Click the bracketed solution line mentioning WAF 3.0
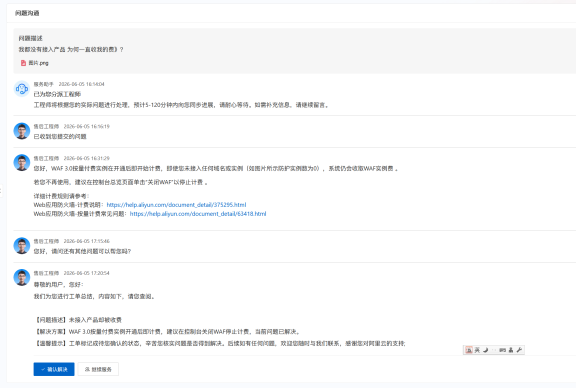Image resolution: width=576 pixels, height=388 pixels. (168, 332)
